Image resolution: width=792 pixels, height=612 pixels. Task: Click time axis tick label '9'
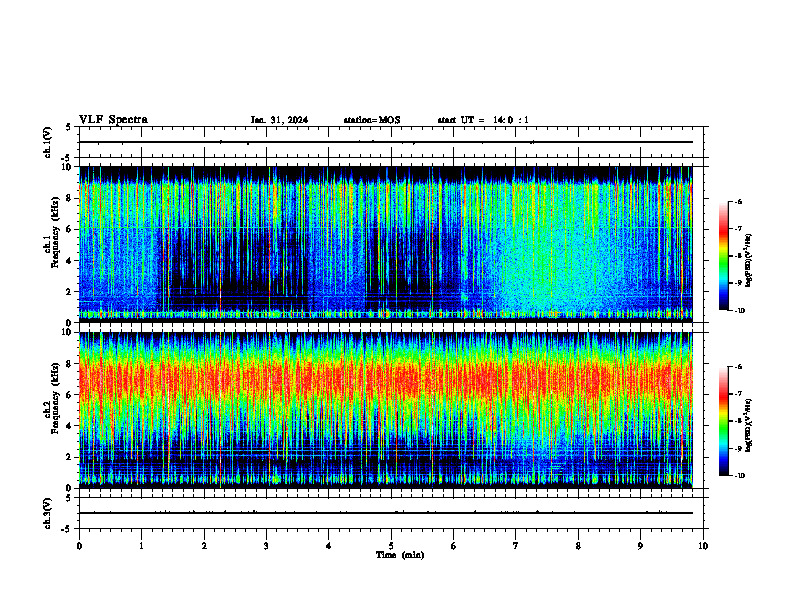tap(640, 546)
